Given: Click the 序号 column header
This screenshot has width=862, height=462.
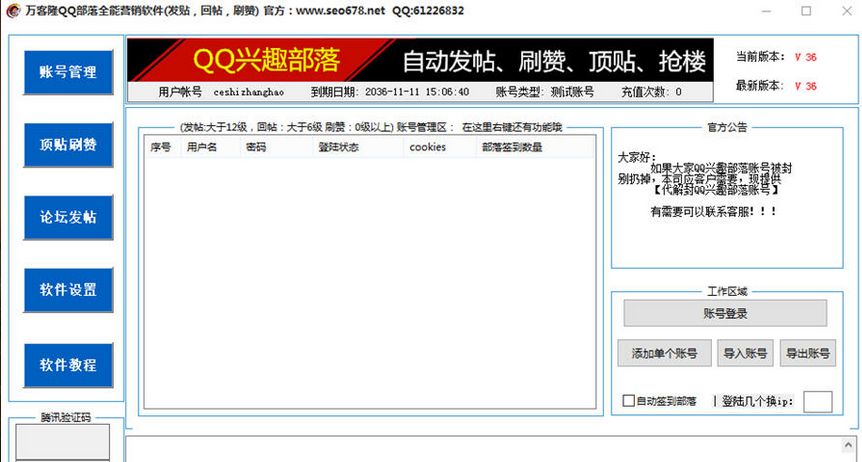Looking at the screenshot, I should [x=161, y=147].
